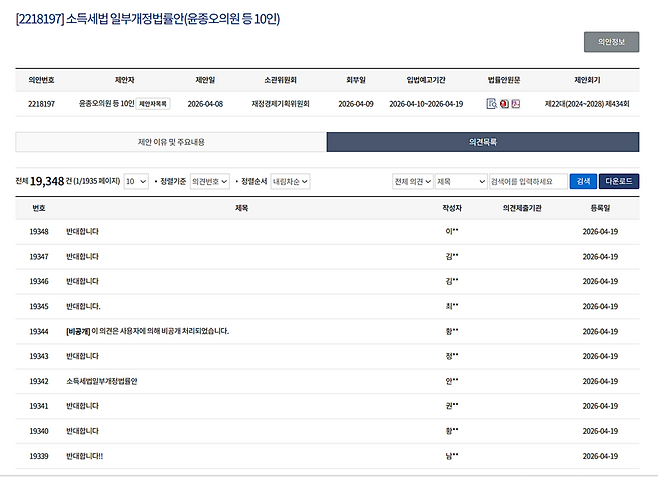The width and height of the screenshot is (658, 477).
Task: Click the bill number 2218197 cell
Action: coord(41,104)
